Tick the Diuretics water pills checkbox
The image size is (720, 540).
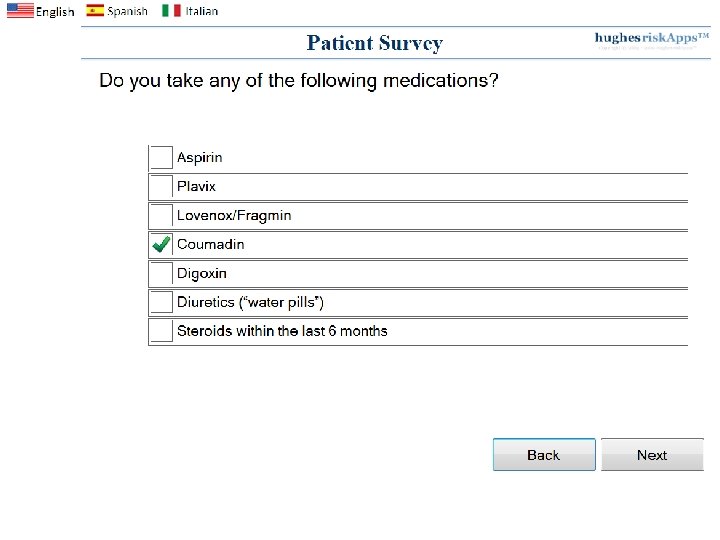coord(161,302)
